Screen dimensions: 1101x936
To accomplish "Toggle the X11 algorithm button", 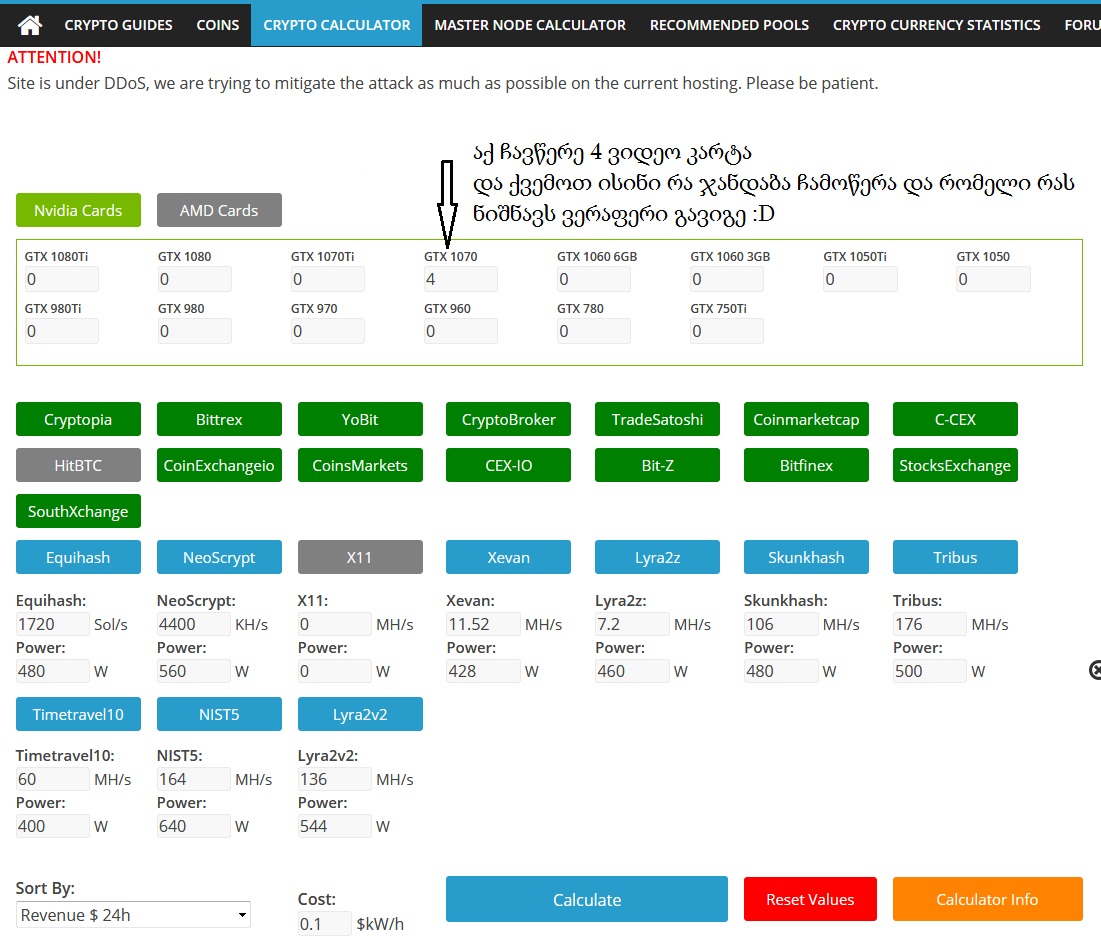I will (360, 557).
